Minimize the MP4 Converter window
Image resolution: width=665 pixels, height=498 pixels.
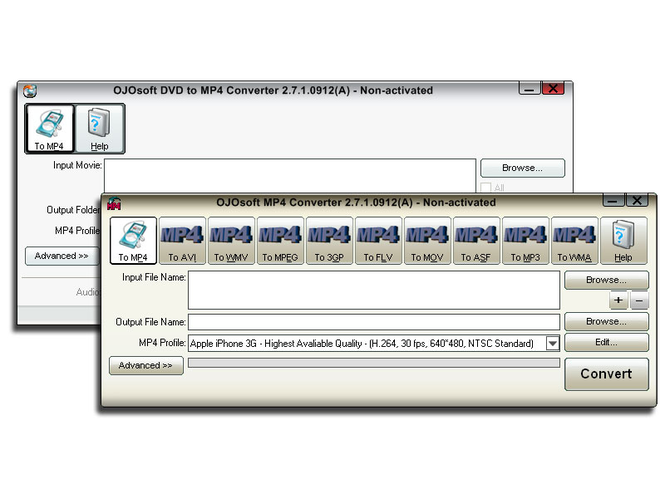(613, 201)
